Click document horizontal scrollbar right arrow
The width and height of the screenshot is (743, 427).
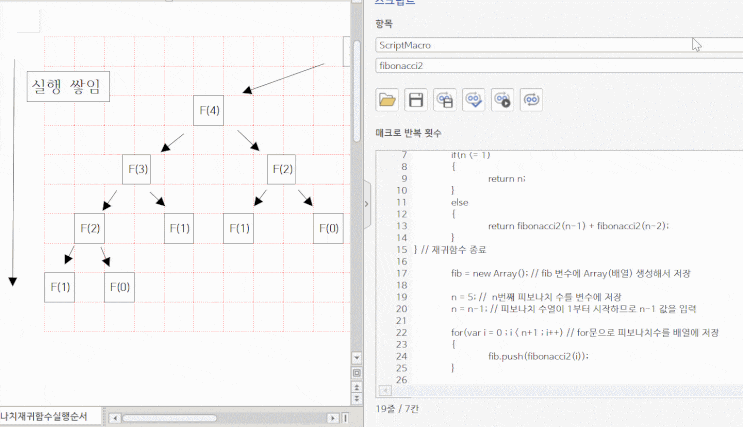tap(333, 418)
